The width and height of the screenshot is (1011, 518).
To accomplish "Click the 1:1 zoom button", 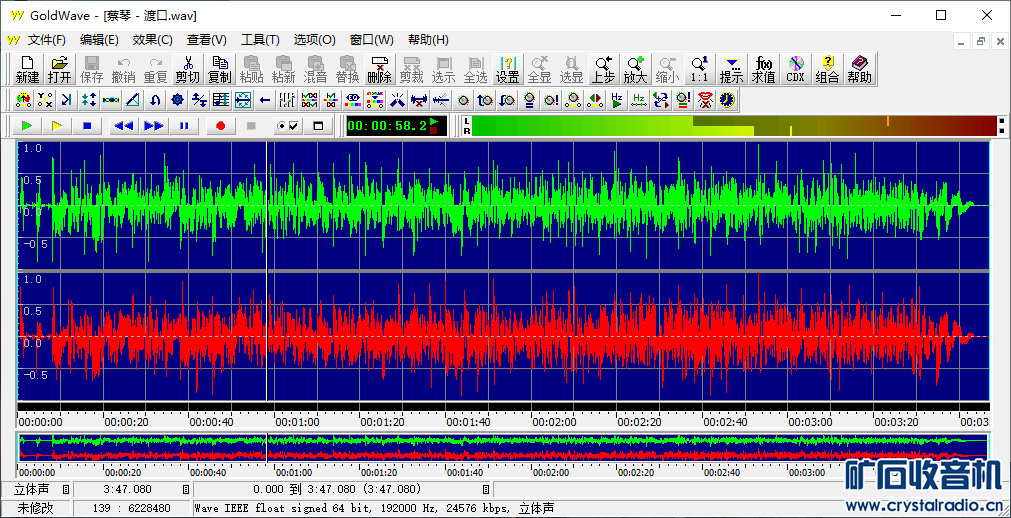I will point(700,70).
